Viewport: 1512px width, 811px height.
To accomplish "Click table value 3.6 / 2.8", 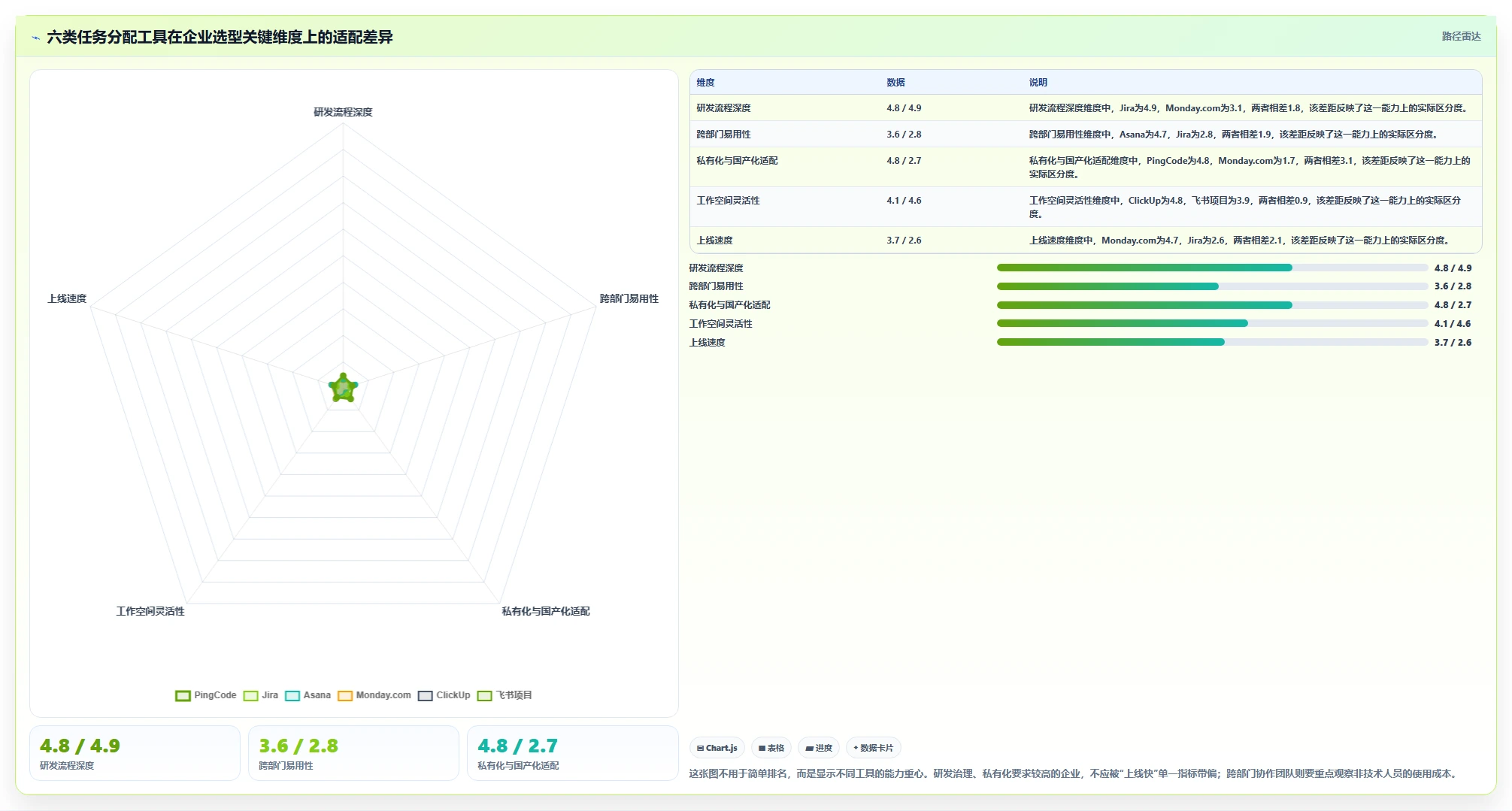I will [x=904, y=135].
